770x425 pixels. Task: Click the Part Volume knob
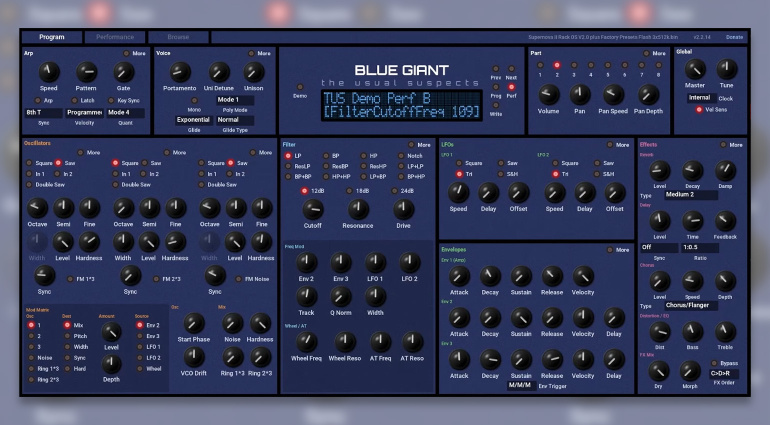click(549, 95)
